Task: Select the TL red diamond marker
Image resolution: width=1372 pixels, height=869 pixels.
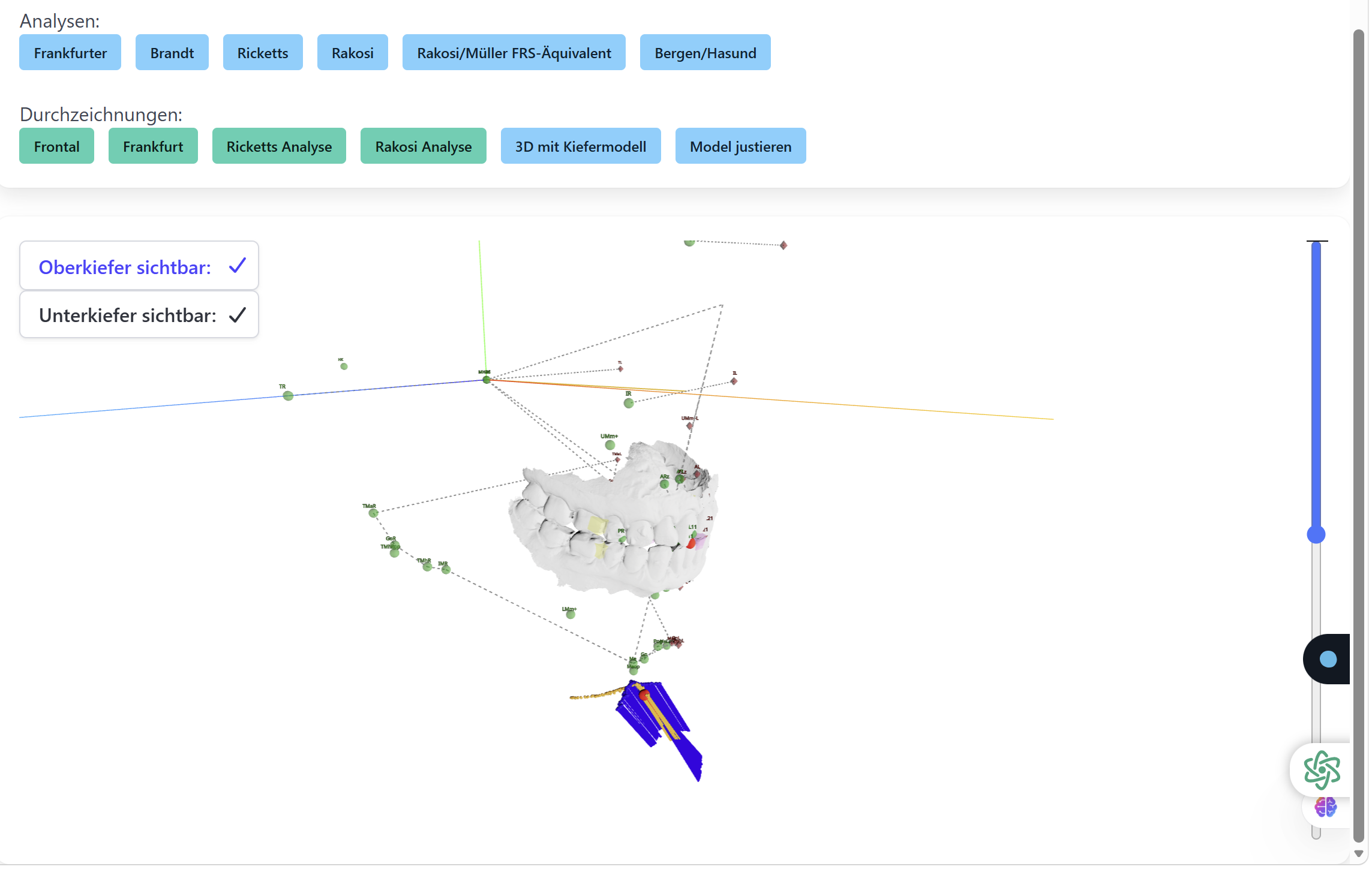Action: tap(620, 369)
